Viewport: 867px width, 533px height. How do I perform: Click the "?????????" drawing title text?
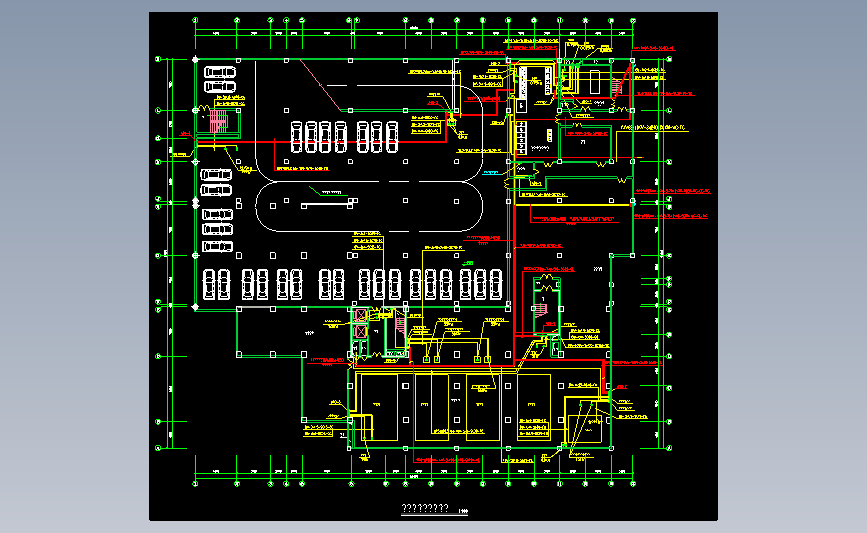[425, 508]
